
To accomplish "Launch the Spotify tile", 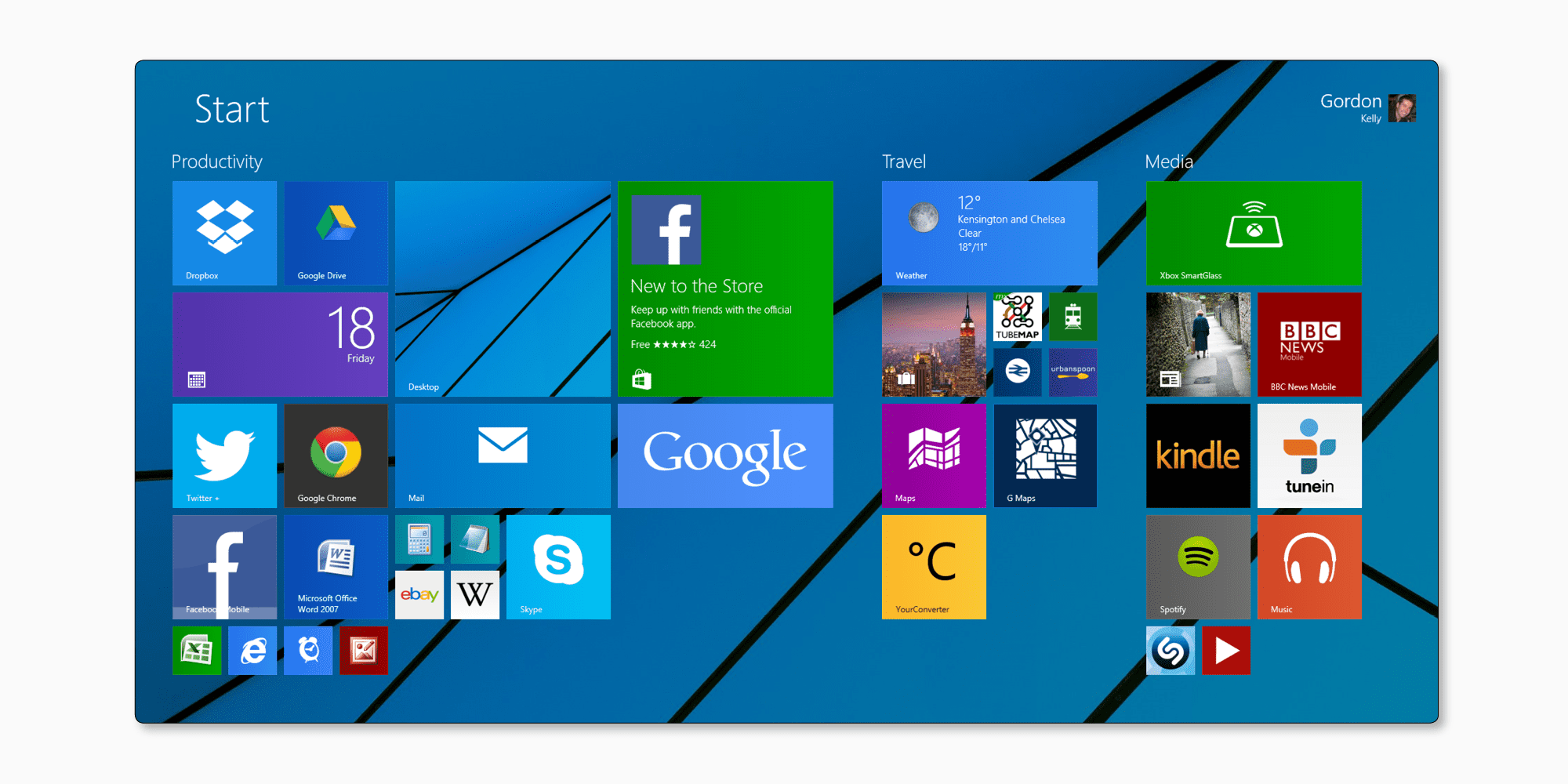I will (1198, 567).
